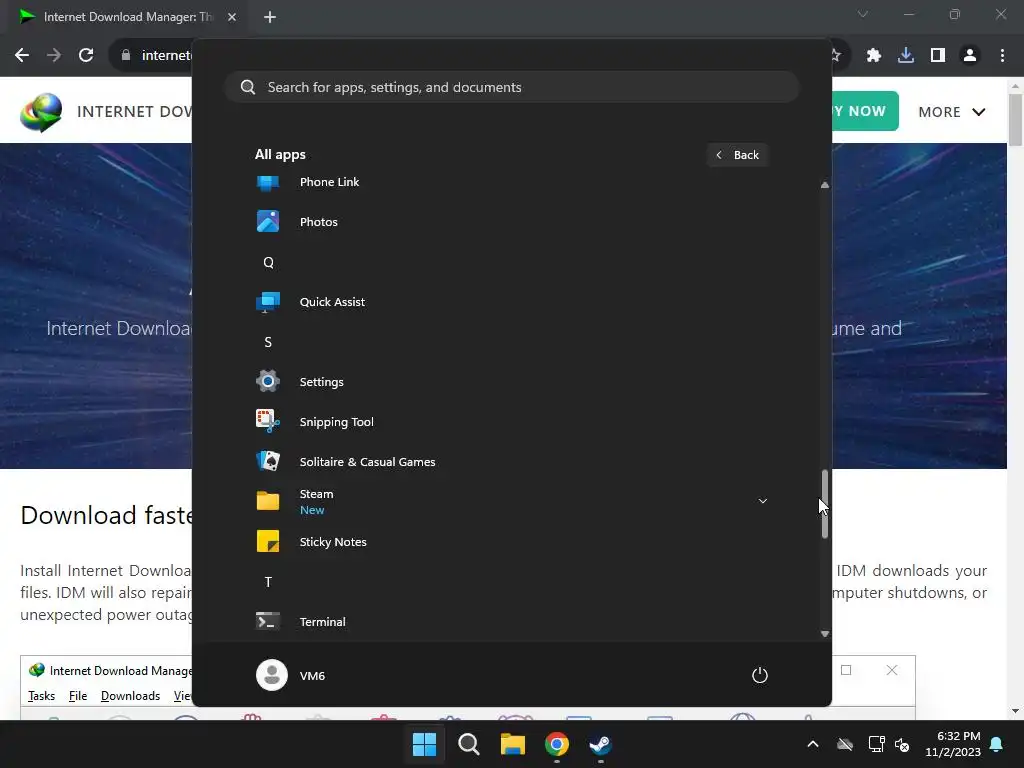This screenshot has width=1024, height=768.
Task: Click the Windows Start button on taskbar
Action: pos(424,744)
